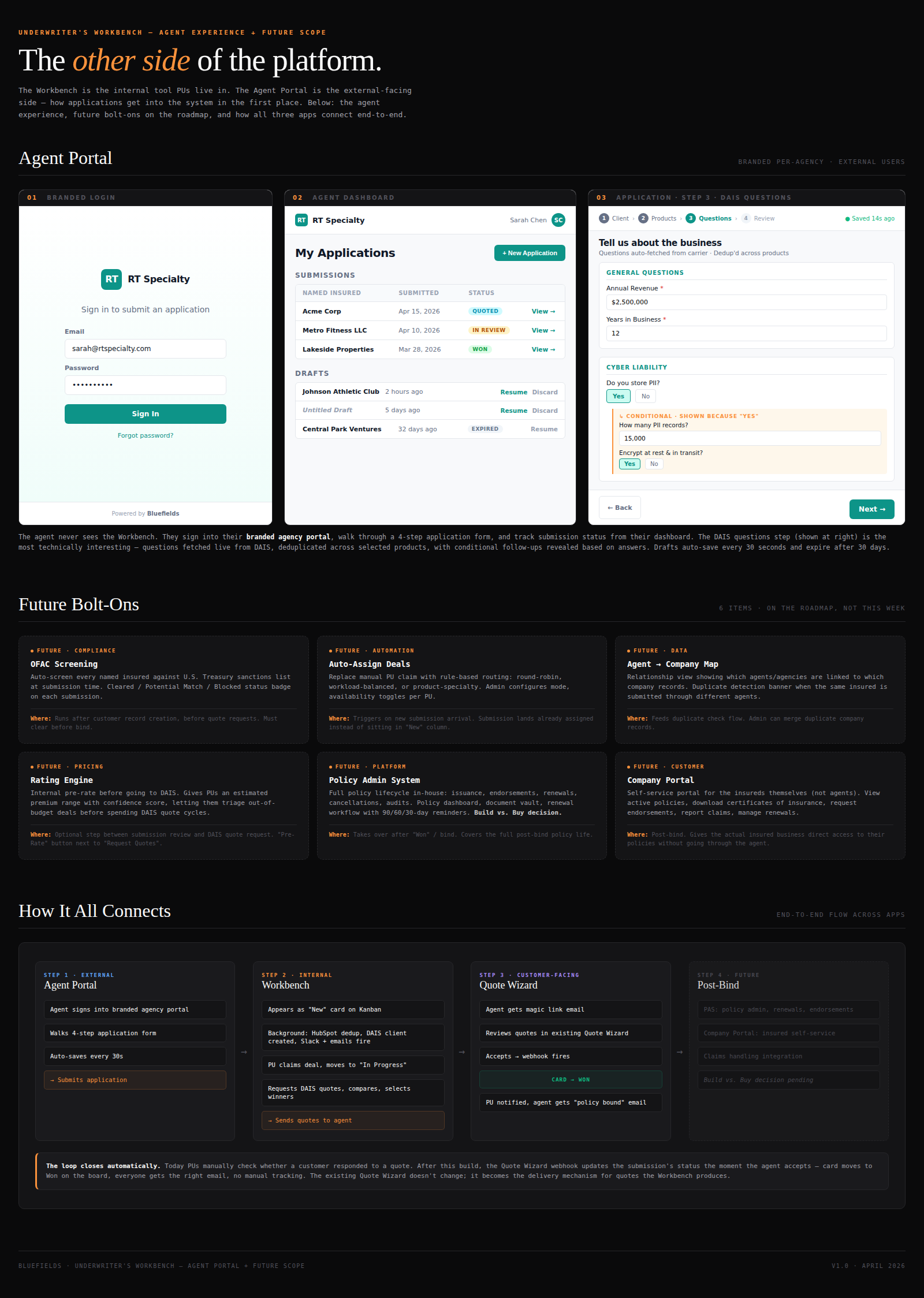The image size is (924, 1298).
Task: Jump to the Review step circle
Action: [746, 218]
